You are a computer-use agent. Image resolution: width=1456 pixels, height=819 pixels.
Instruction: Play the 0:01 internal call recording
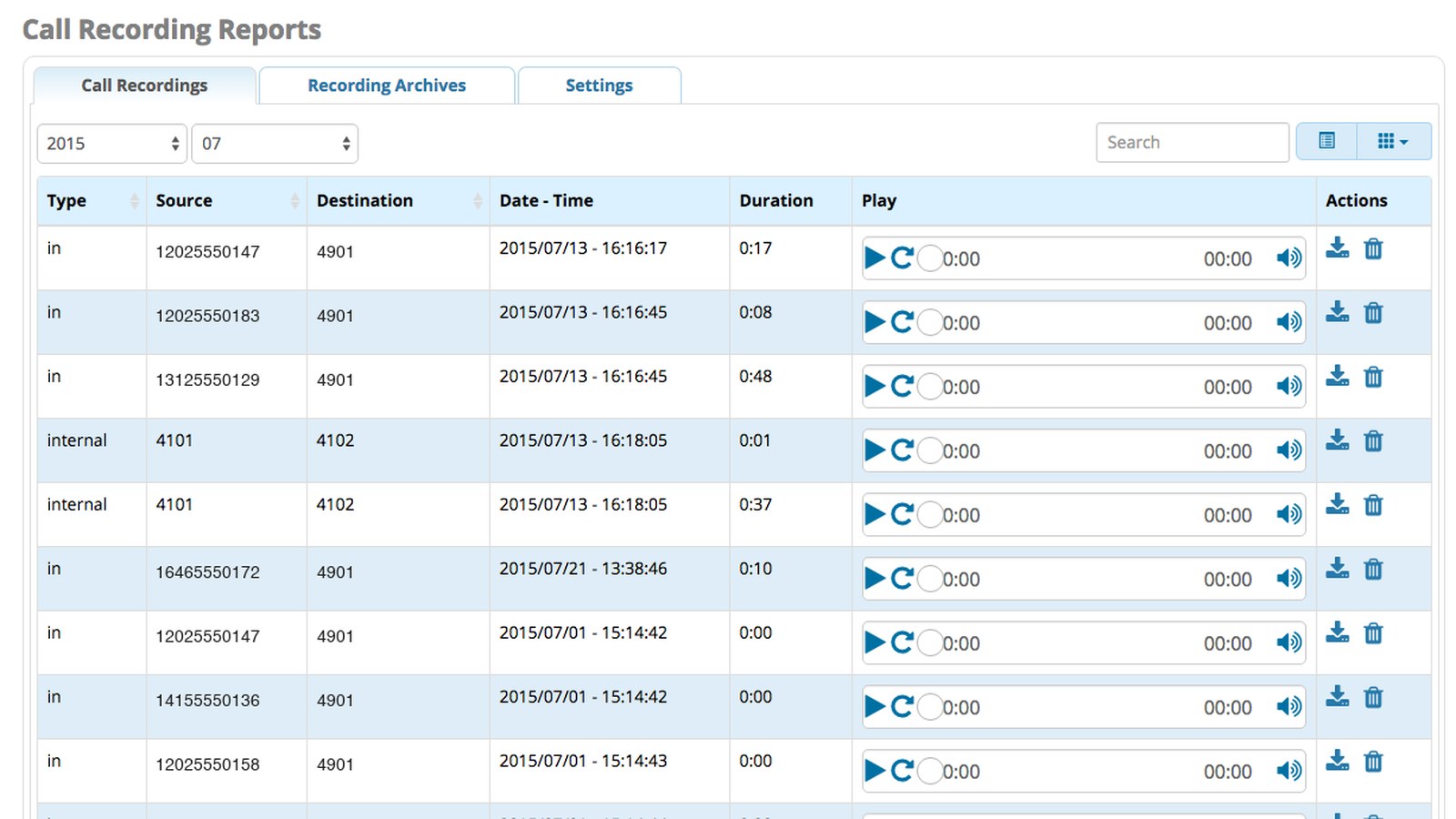[x=875, y=450]
